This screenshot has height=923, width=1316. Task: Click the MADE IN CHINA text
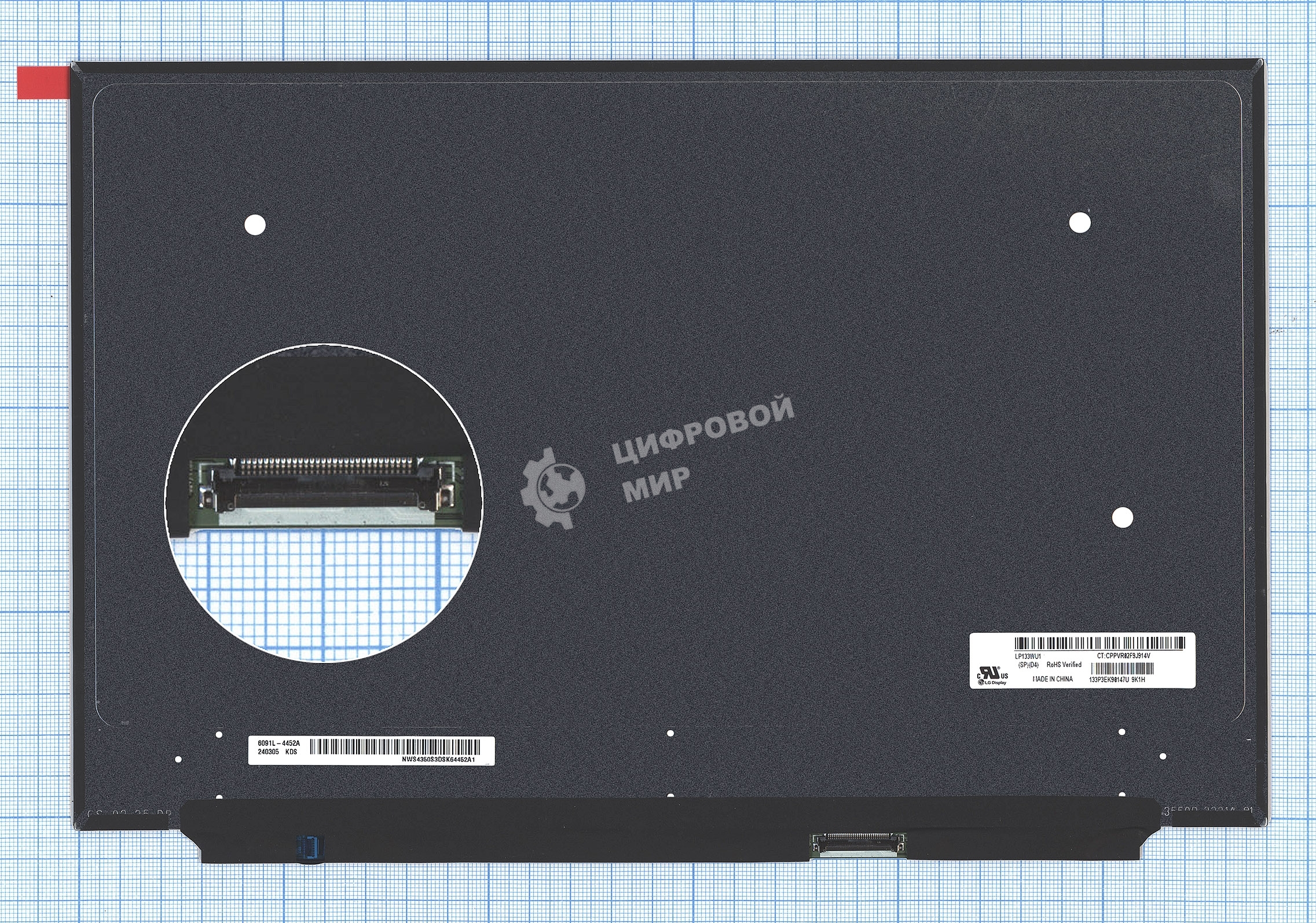pos(1053,679)
